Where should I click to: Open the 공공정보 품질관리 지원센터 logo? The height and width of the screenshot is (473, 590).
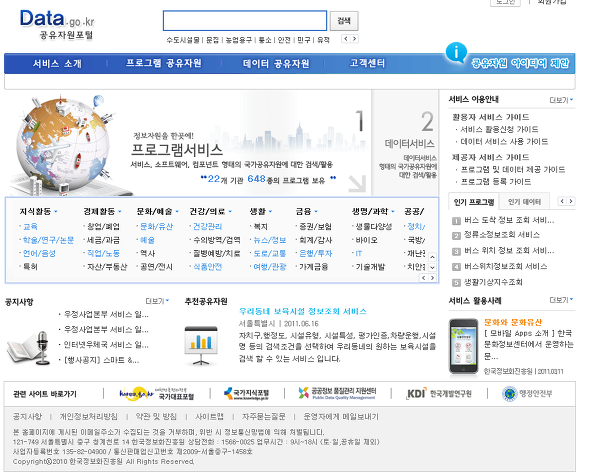coord(337,394)
